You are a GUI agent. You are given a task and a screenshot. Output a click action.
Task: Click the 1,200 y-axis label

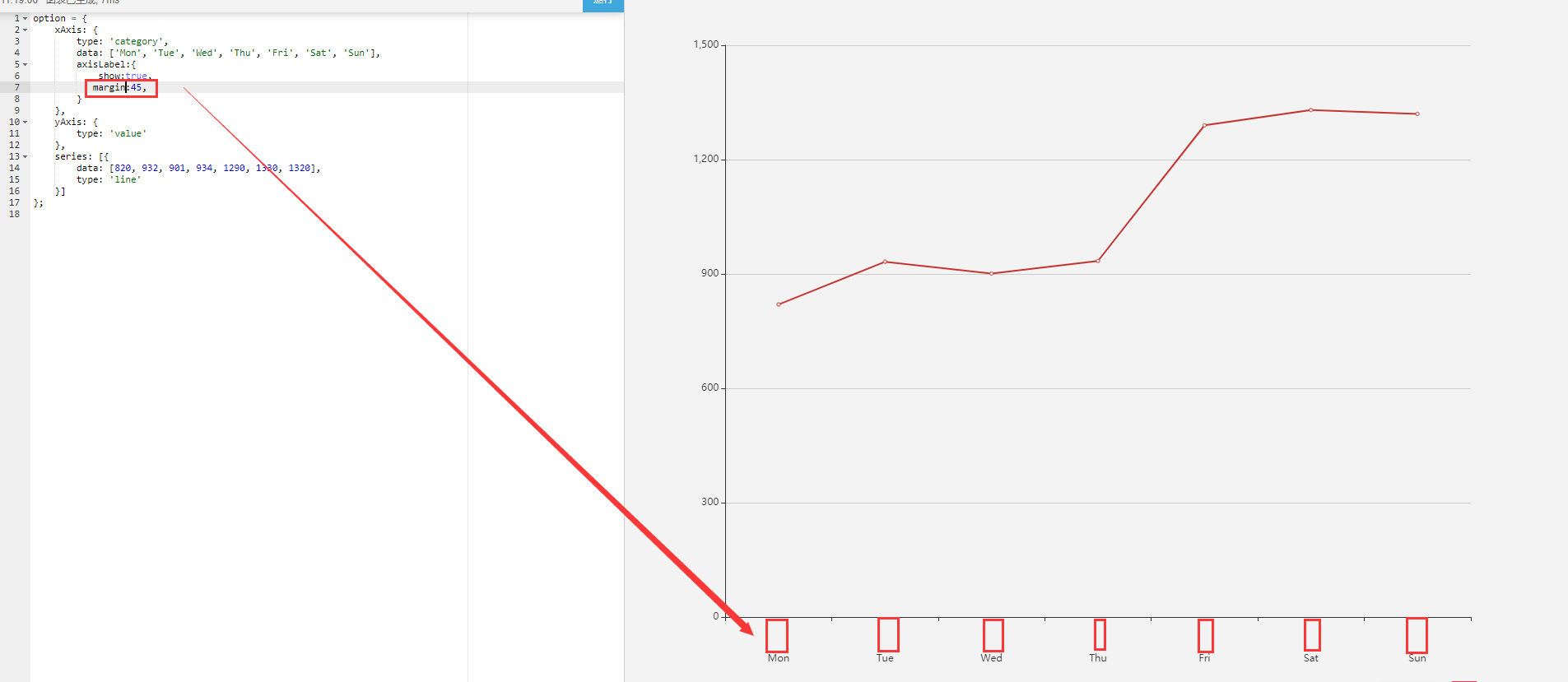(705, 159)
